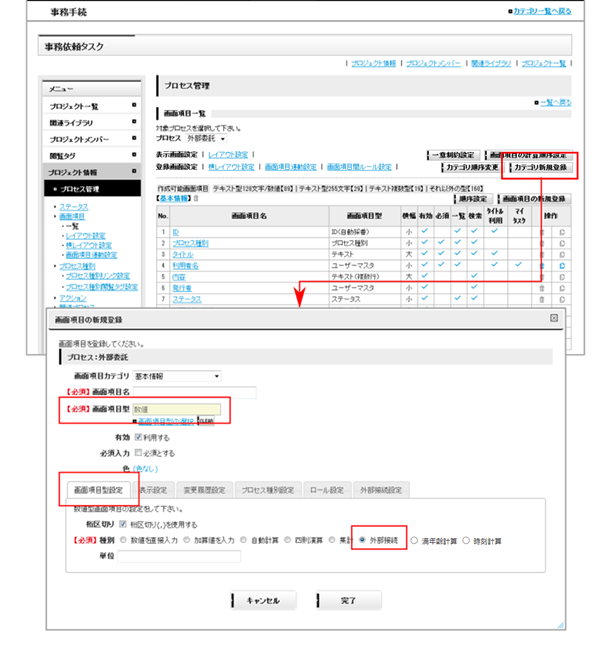This screenshot has width=616, height=646.
Task: Click square icon on プロジェクト一覧 menu row
Action: pos(134,105)
